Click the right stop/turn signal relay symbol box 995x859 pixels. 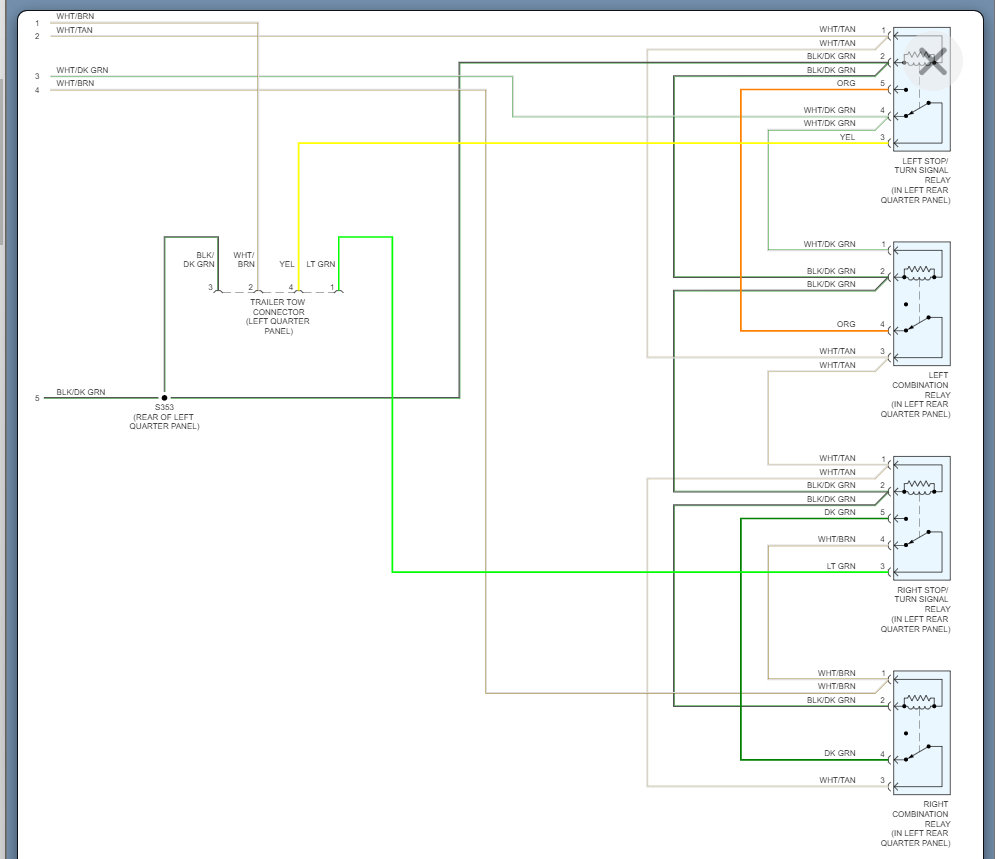click(x=921, y=518)
